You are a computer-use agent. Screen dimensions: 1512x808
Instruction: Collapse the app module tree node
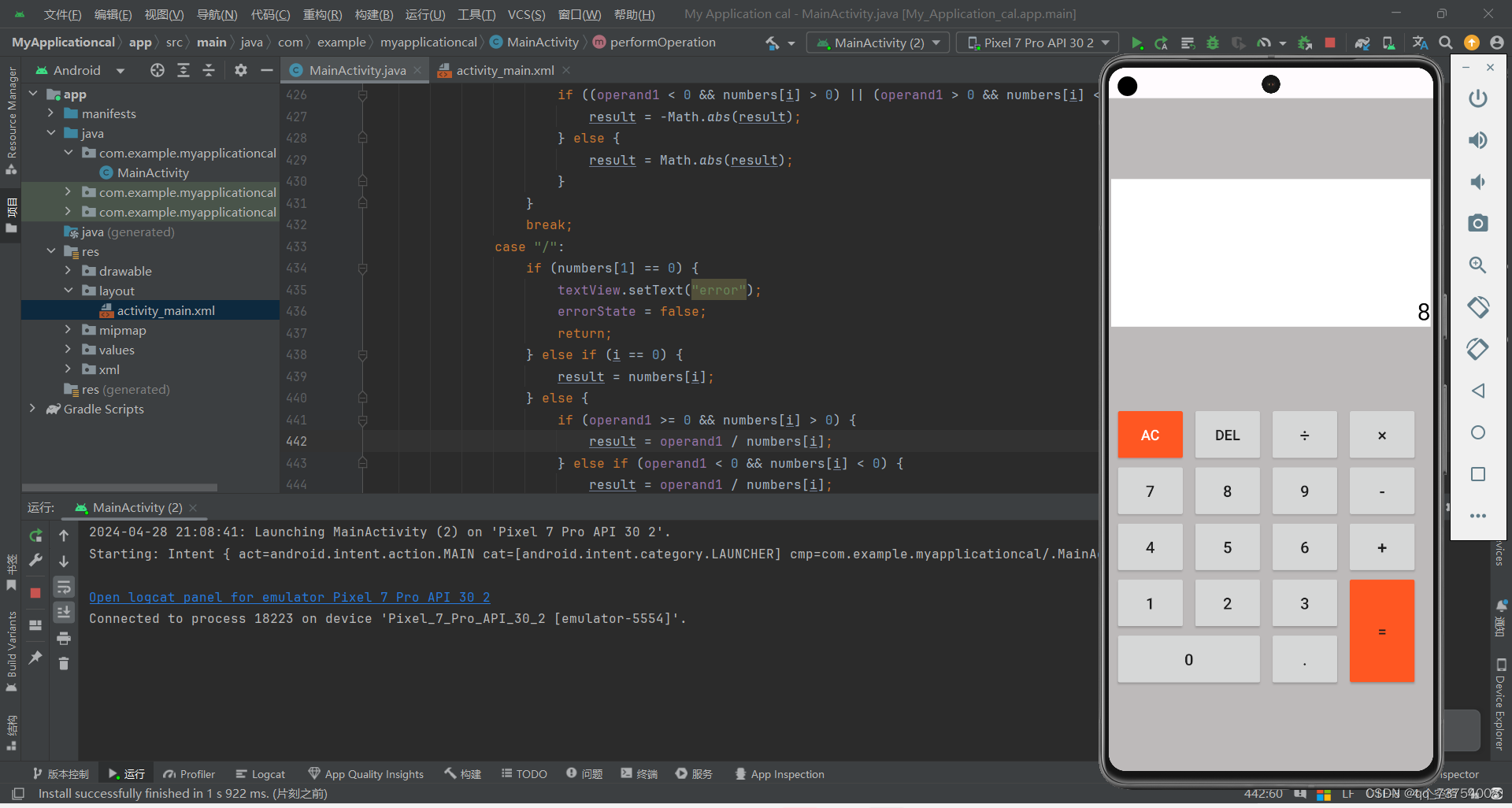(x=33, y=94)
